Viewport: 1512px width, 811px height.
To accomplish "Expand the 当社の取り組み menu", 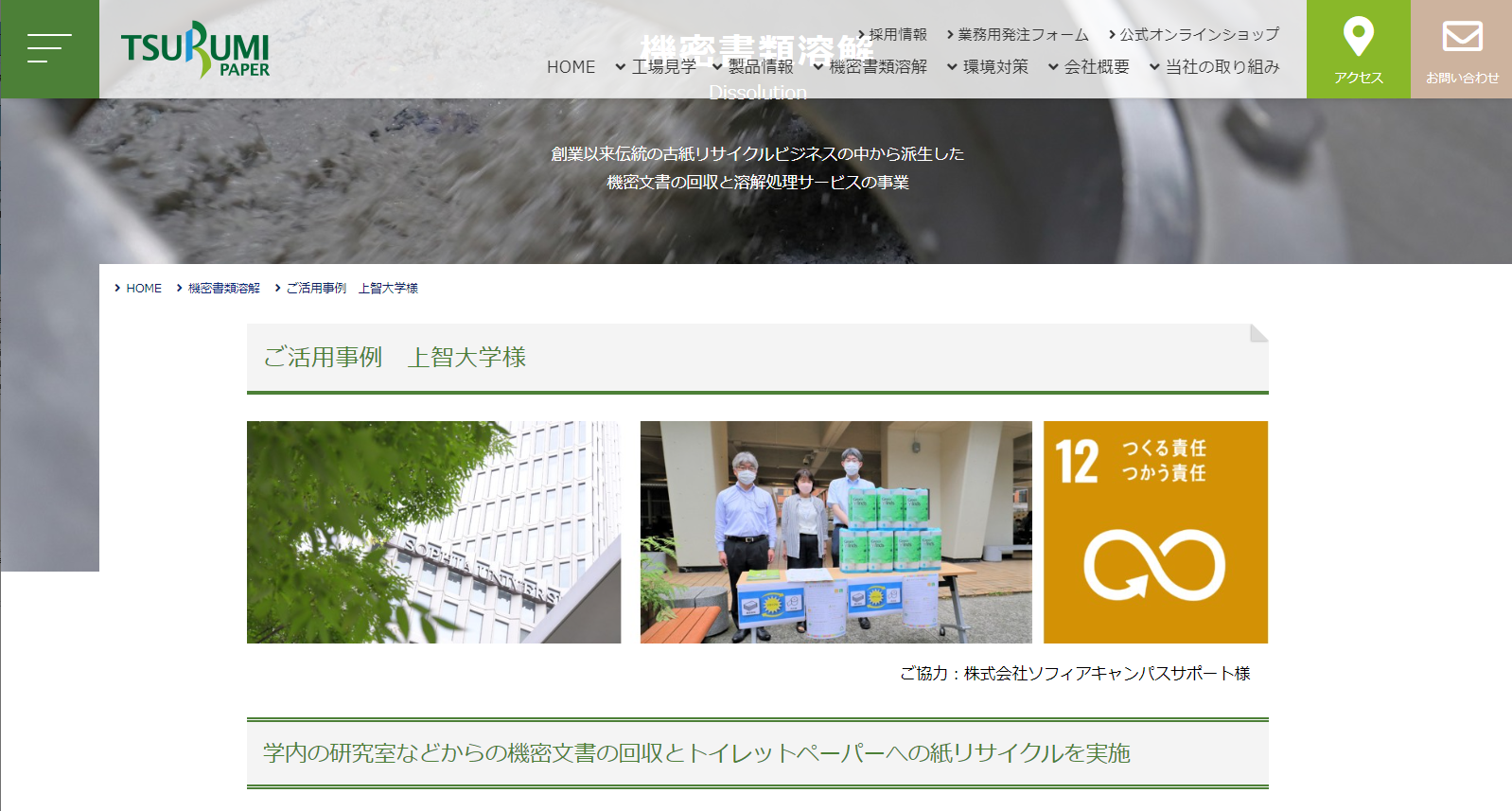I will pos(1214,67).
